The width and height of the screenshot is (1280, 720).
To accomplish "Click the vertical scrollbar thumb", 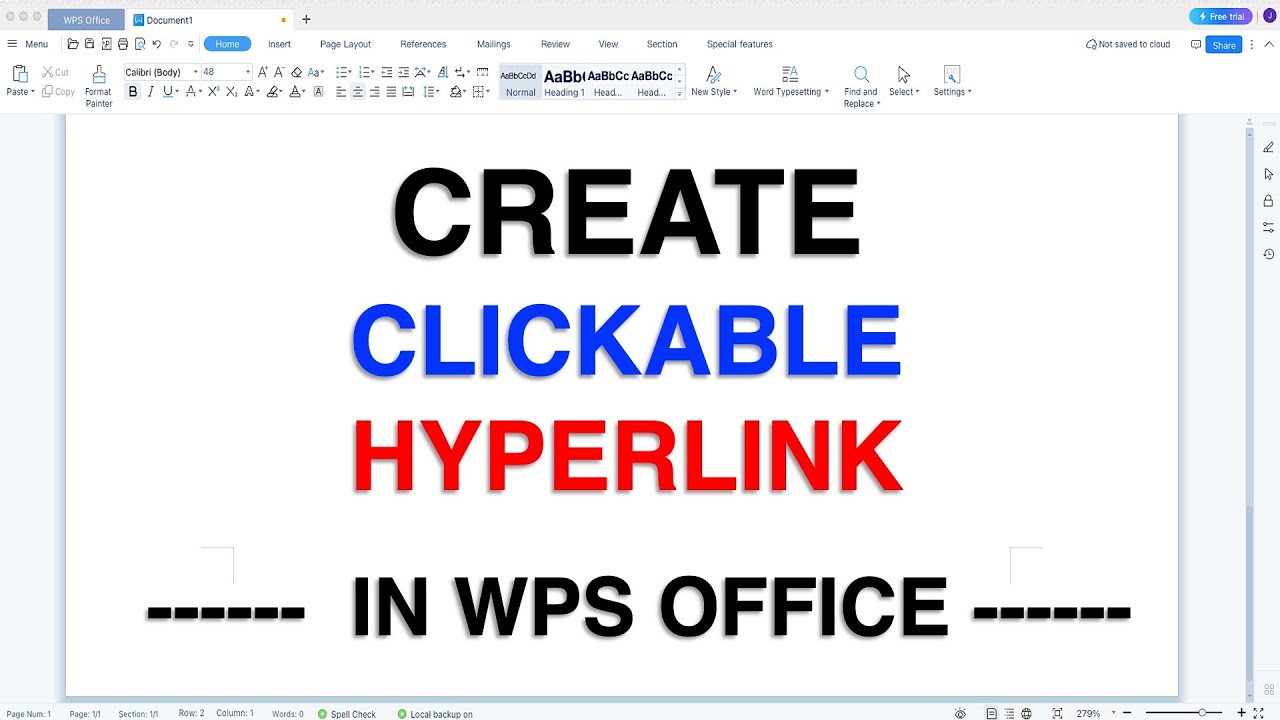I will point(1249,595).
